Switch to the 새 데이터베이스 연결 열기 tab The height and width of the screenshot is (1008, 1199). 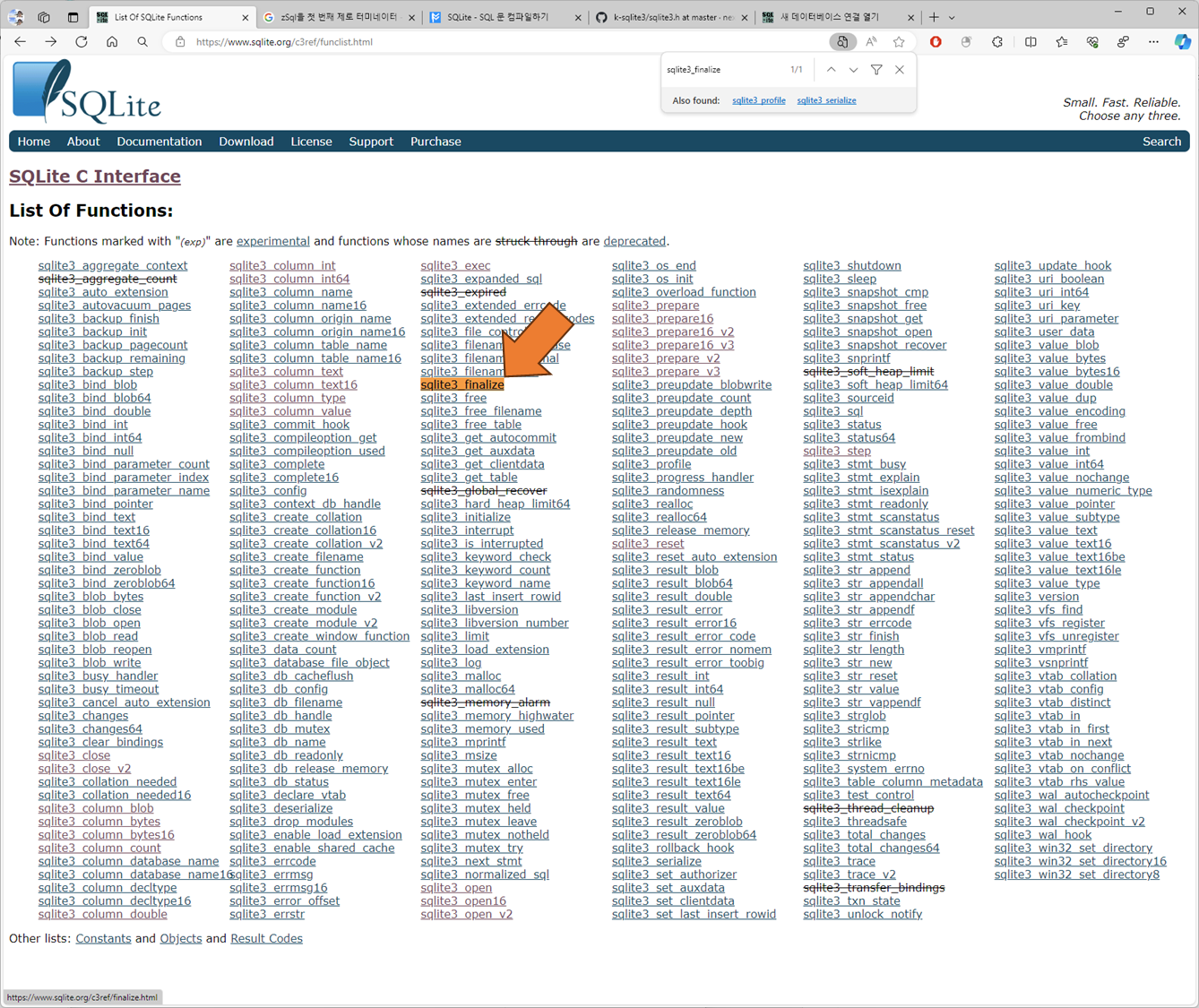pos(838,17)
